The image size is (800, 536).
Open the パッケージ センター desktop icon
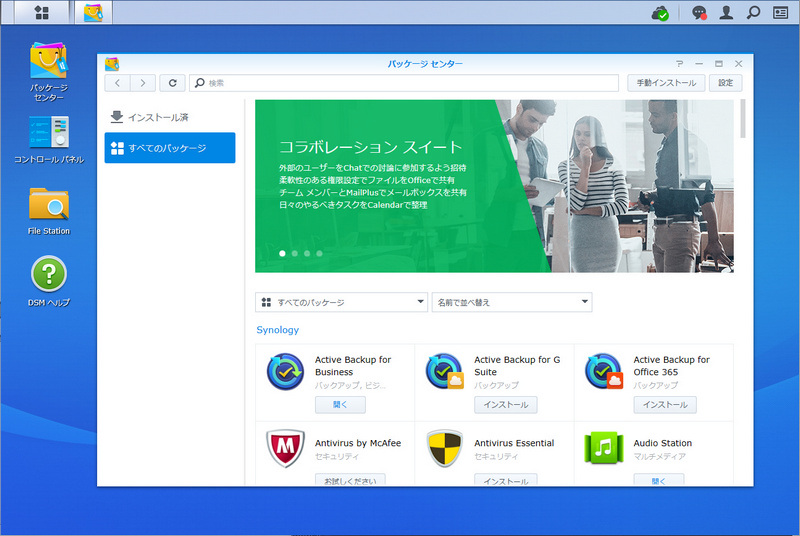[48, 71]
